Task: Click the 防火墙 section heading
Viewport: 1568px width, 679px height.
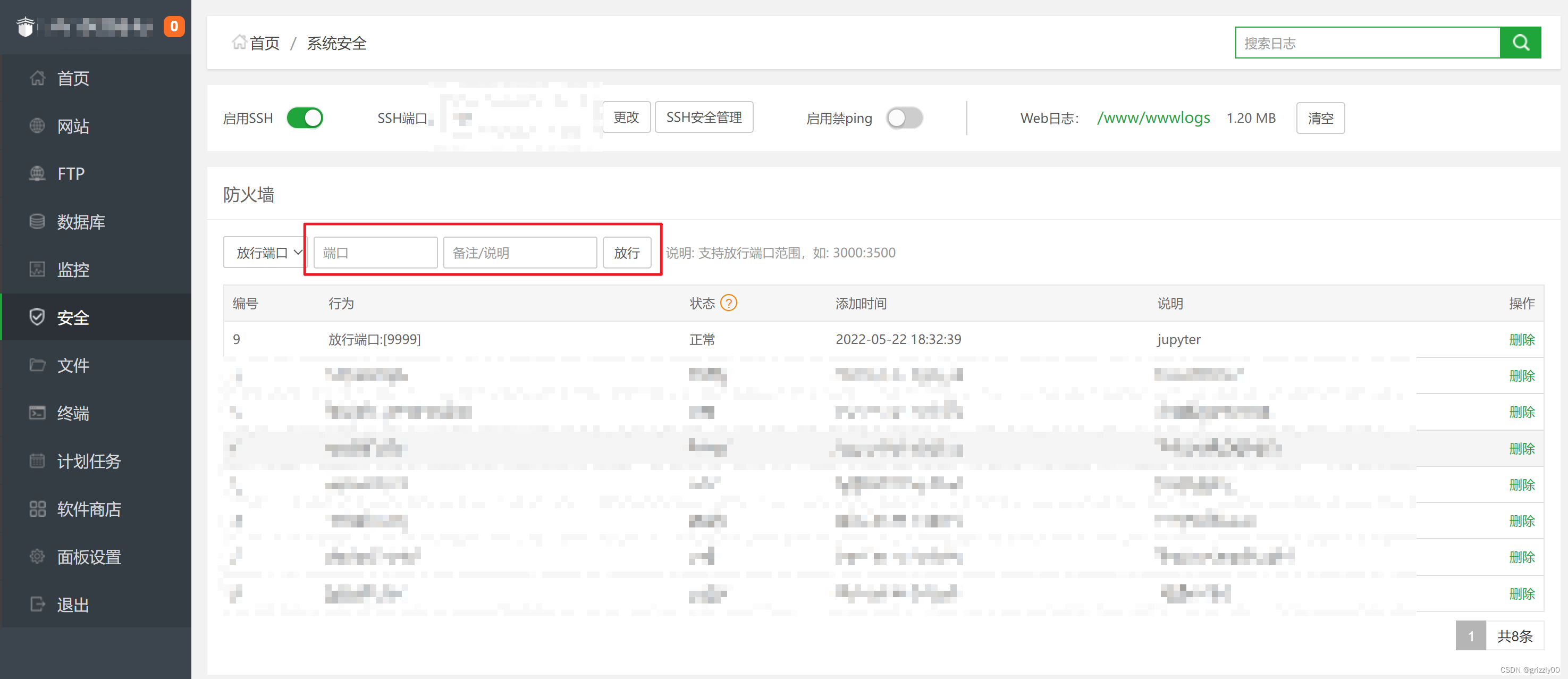Action: point(248,195)
